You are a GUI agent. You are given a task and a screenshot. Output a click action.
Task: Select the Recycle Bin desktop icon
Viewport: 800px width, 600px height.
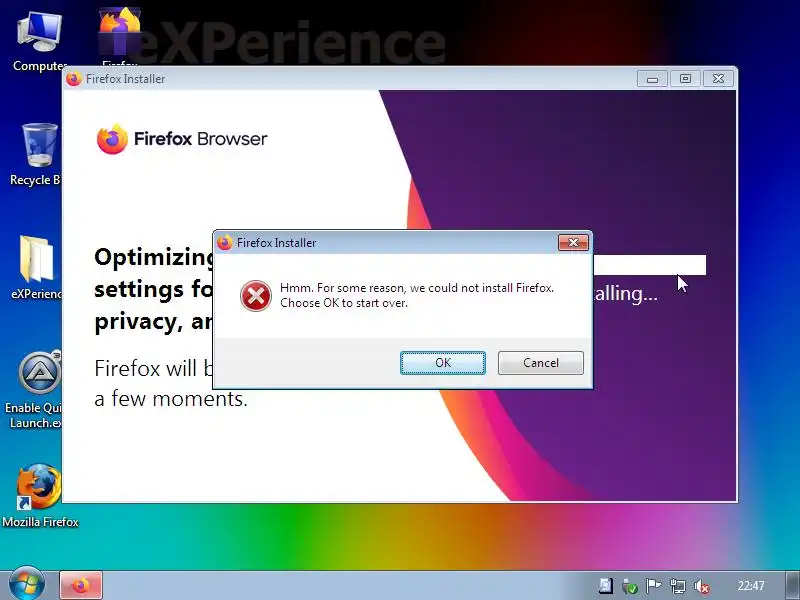[x=35, y=155]
